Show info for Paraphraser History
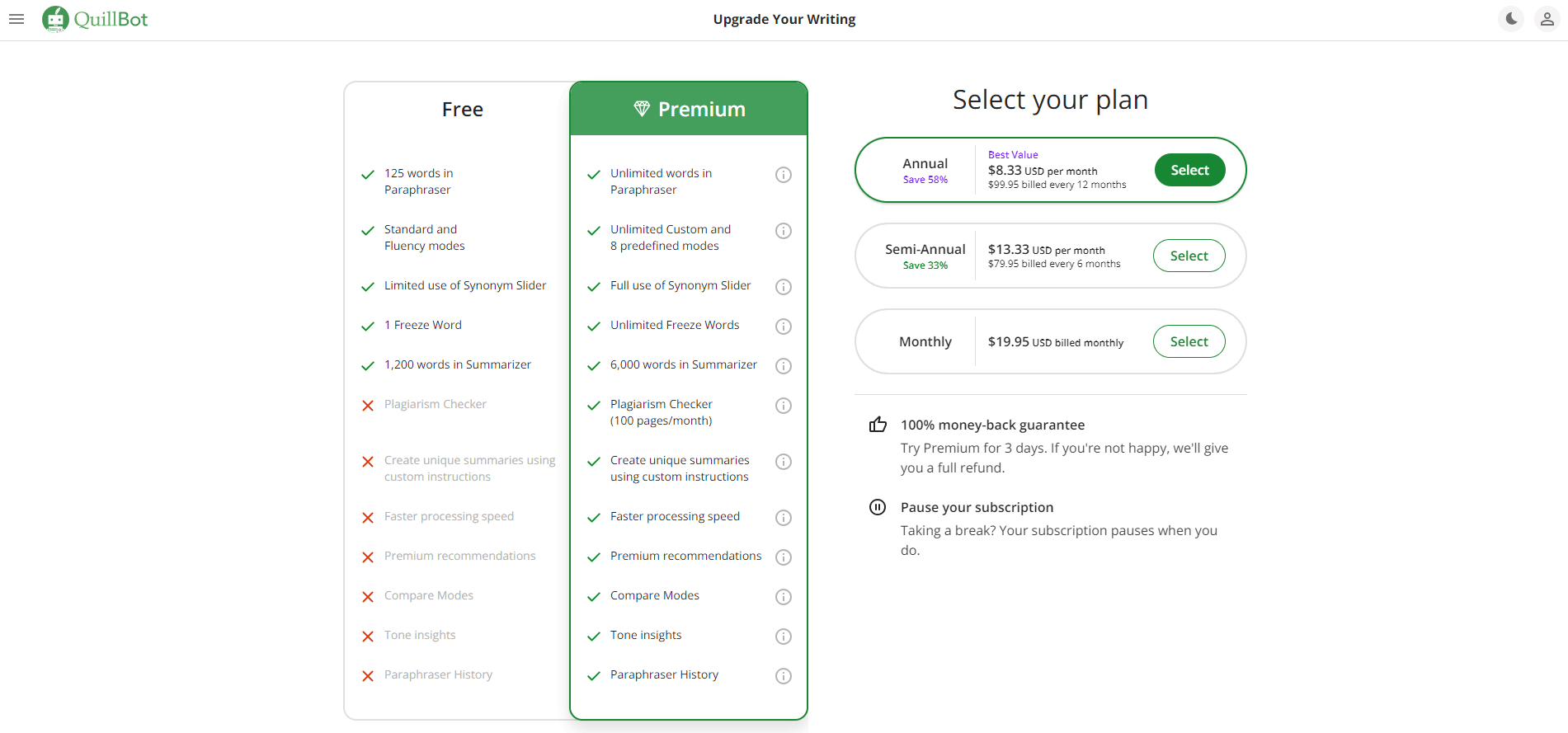The height and width of the screenshot is (733, 1568). click(784, 676)
